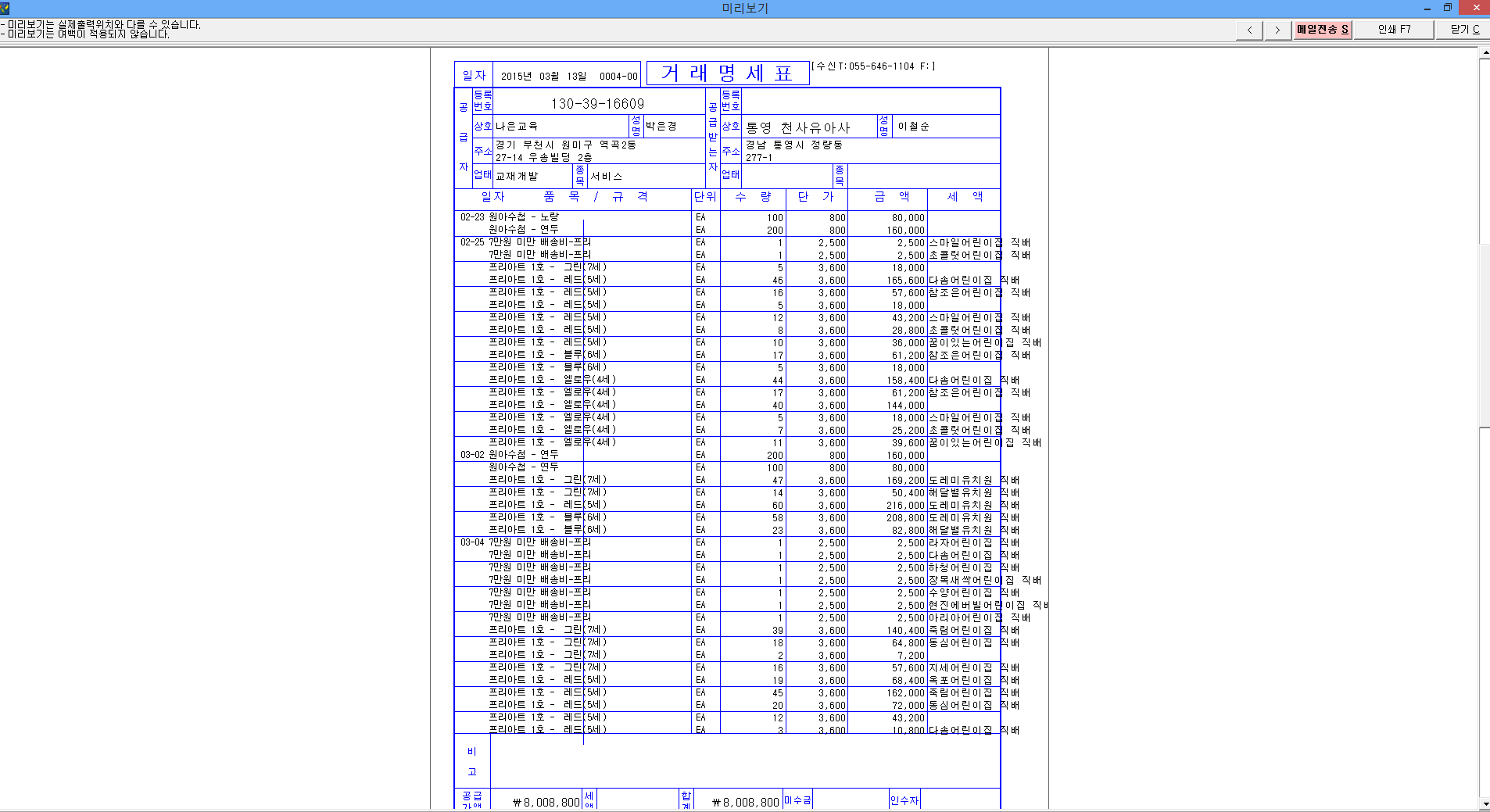The image size is (1490, 812).
Task: Click the amount 144,000
Action: [x=905, y=406]
